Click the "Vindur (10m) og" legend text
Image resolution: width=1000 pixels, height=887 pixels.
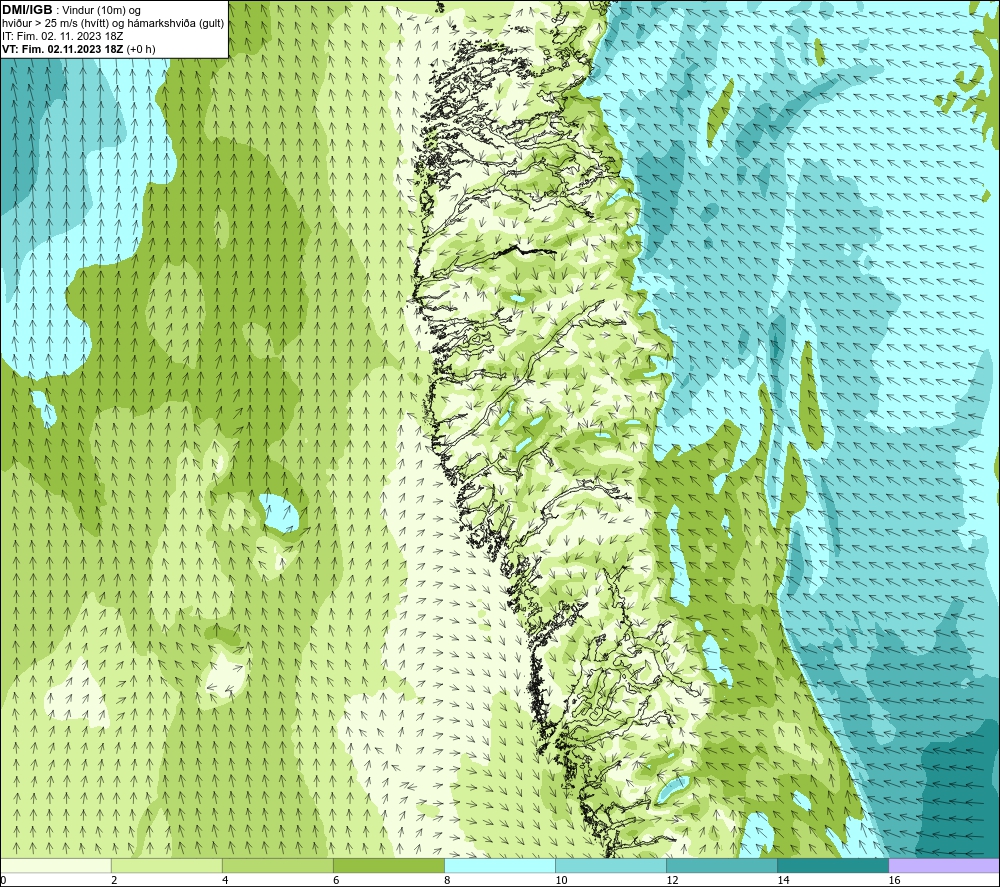click(x=101, y=11)
